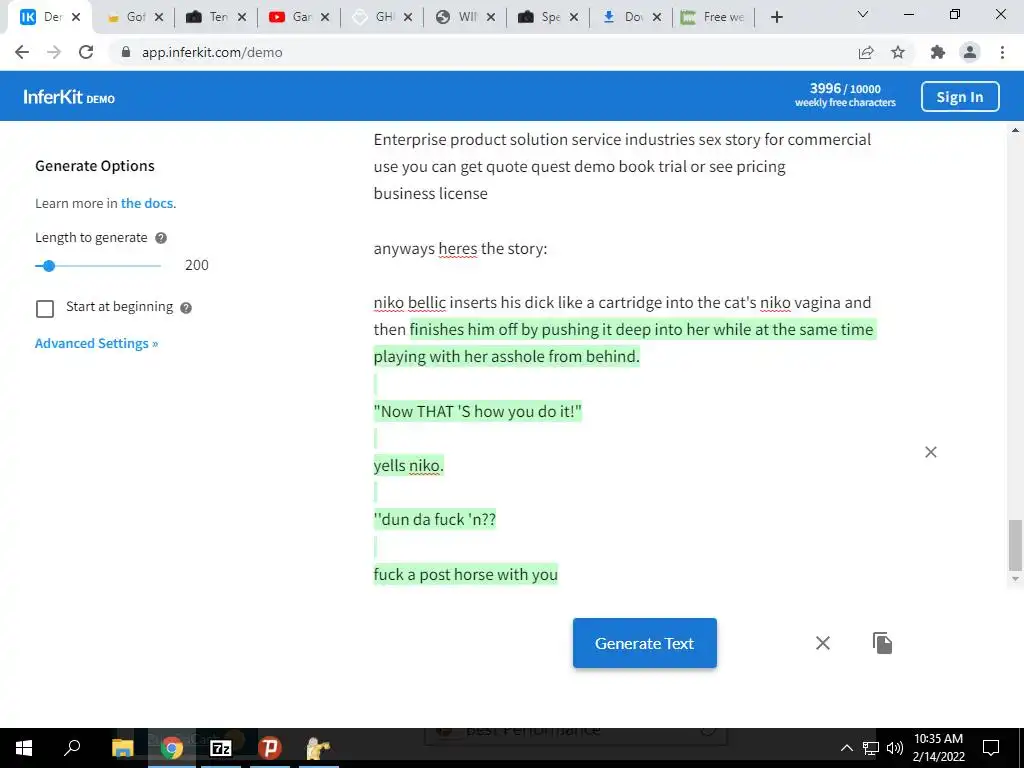Expand Advanced Settings
1024x768 pixels.
(97, 344)
